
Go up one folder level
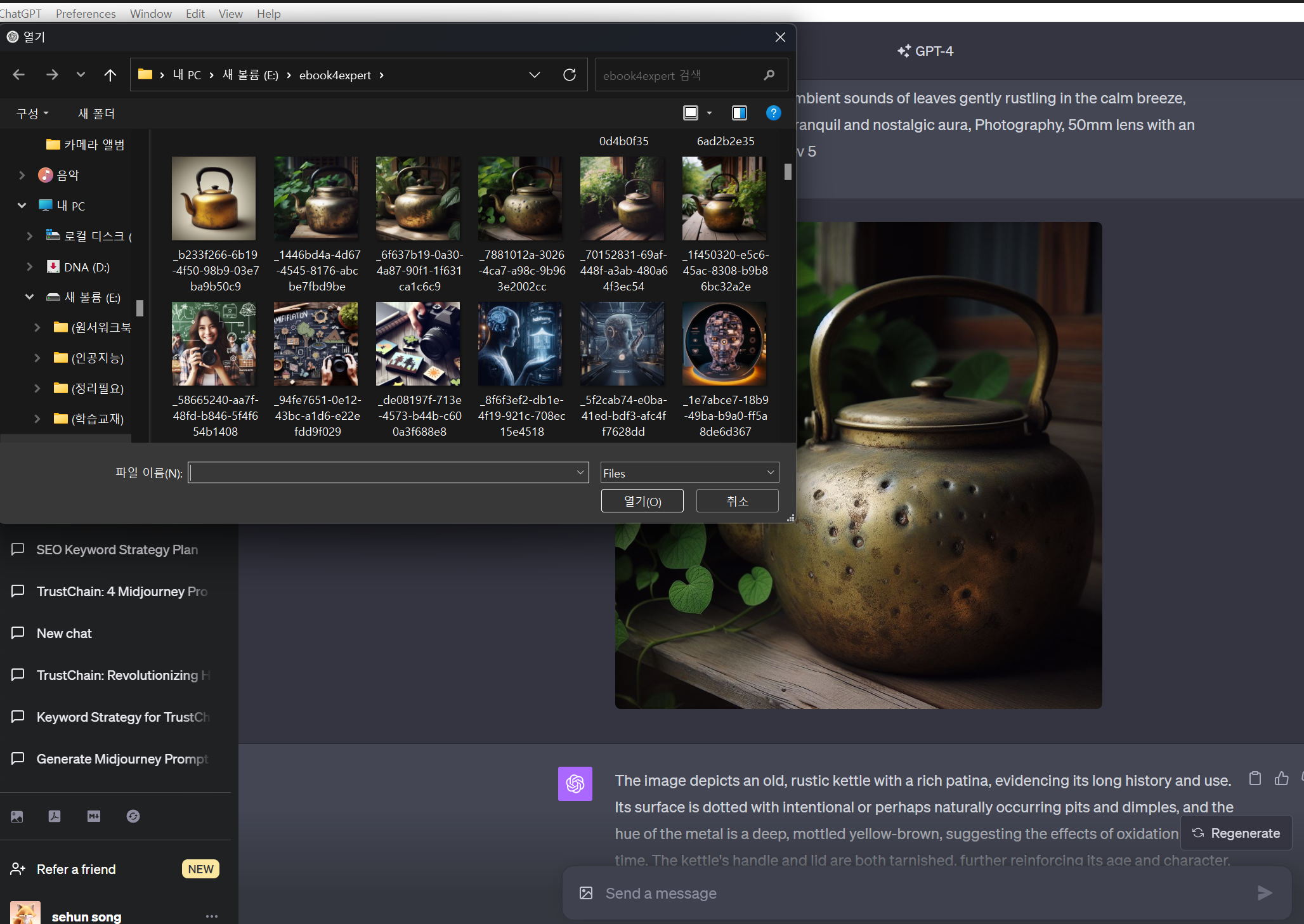110,75
